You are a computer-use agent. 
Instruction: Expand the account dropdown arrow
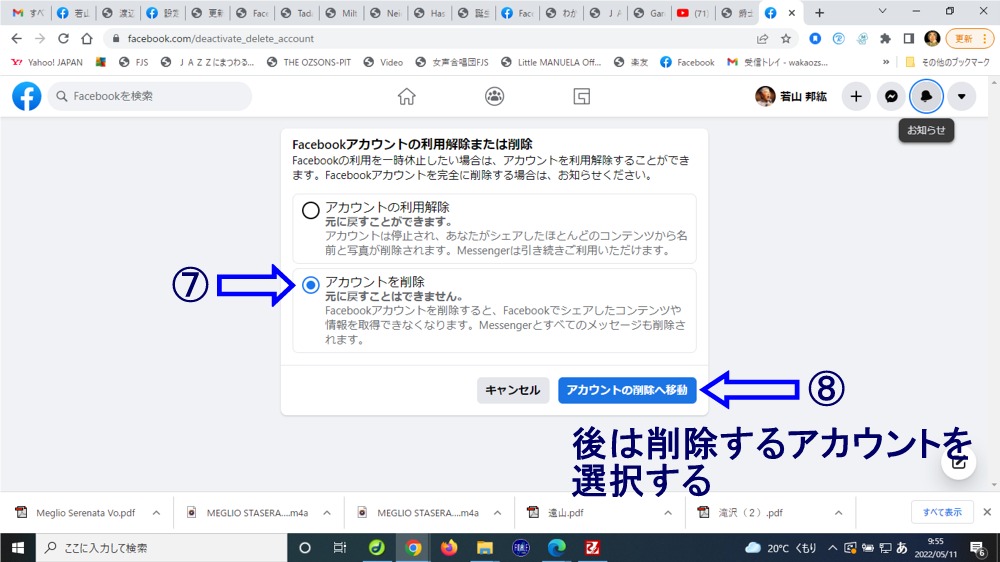pos(961,96)
